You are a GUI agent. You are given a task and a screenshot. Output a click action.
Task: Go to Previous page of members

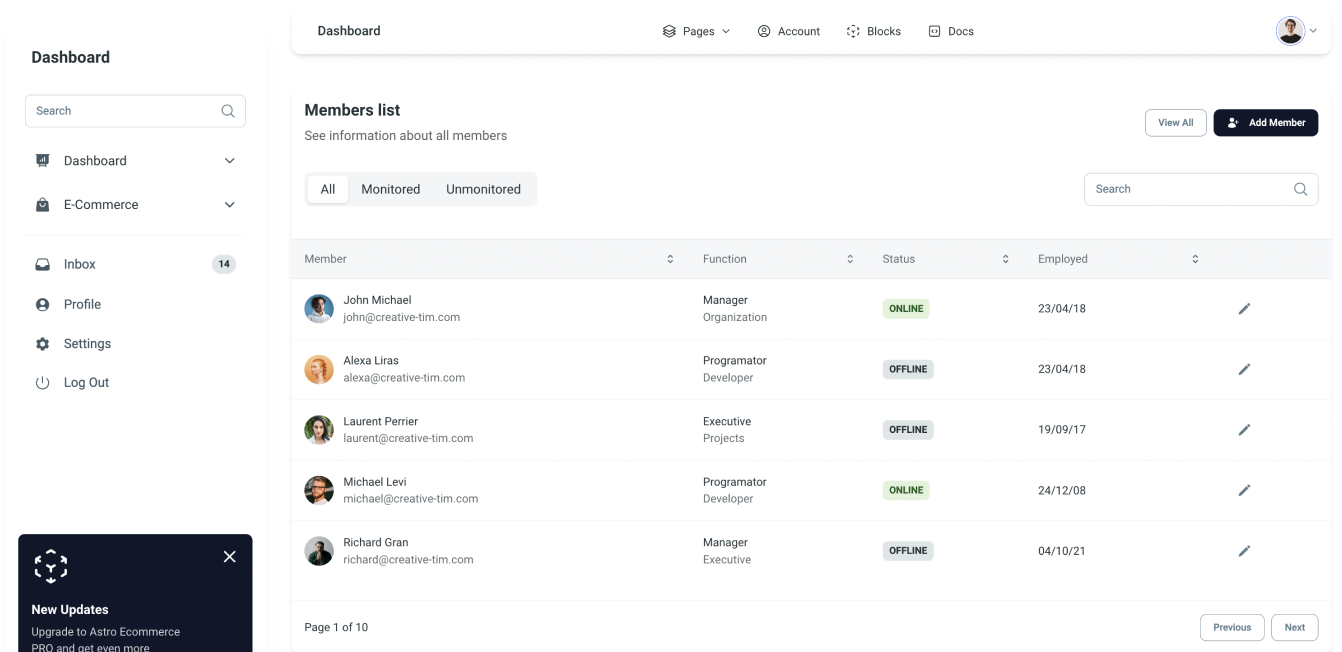(x=1232, y=628)
